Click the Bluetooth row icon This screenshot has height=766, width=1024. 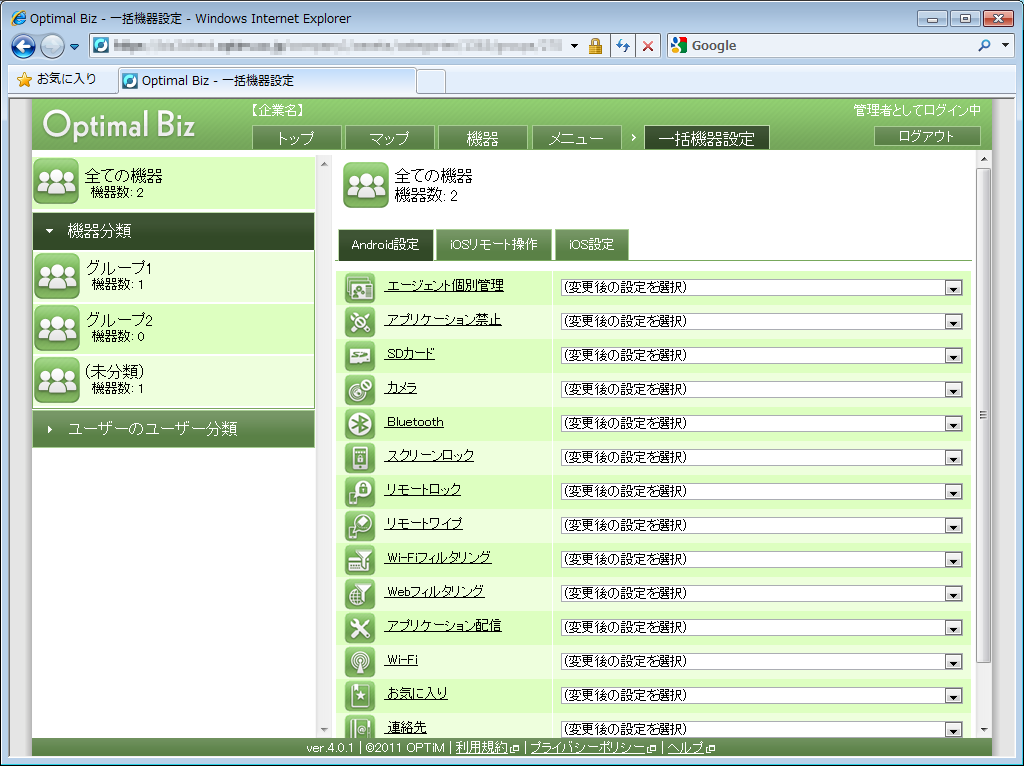pos(360,424)
